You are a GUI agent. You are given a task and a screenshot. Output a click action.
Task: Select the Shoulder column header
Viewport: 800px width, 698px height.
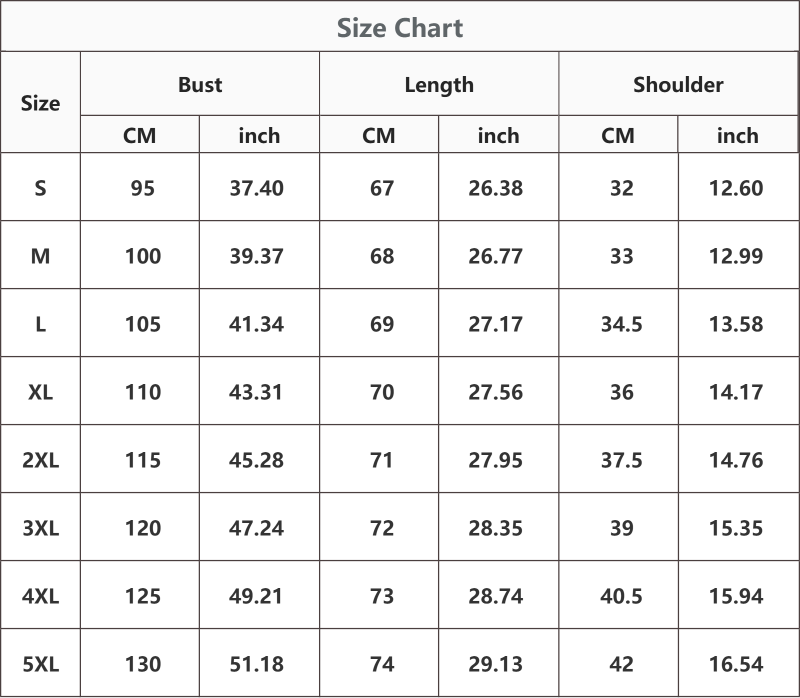point(678,85)
